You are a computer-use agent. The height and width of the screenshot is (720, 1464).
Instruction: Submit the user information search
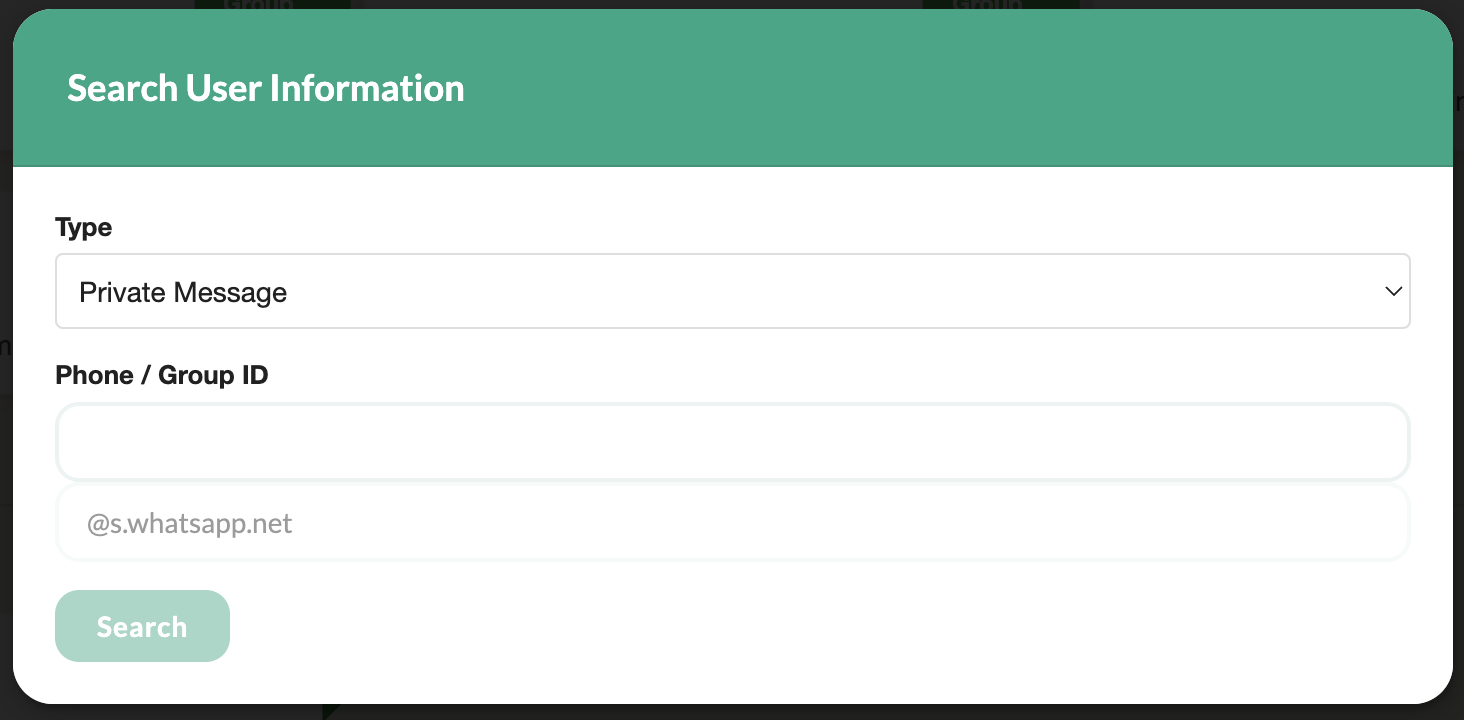pos(142,626)
